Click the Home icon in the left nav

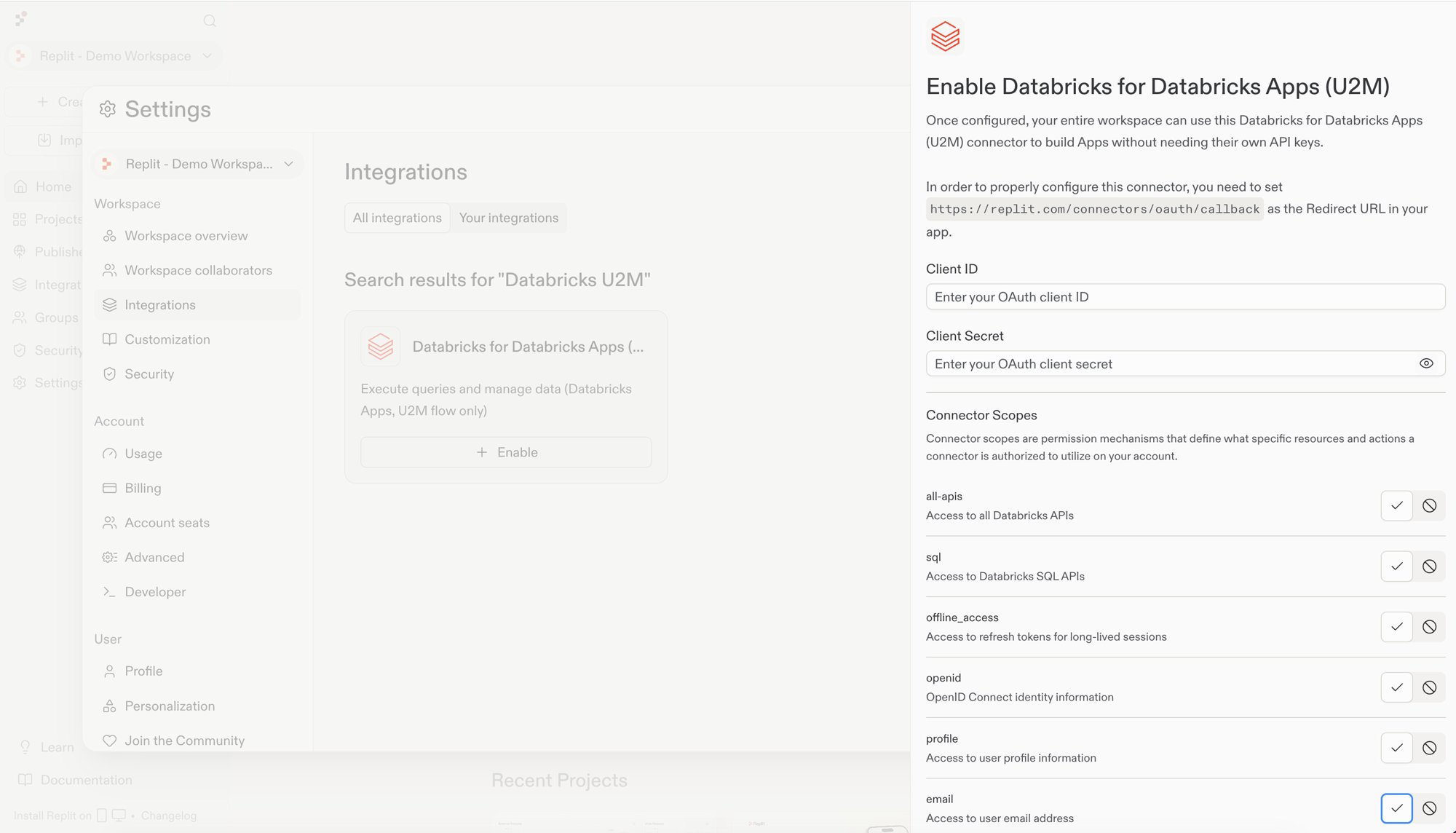tap(20, 186)
